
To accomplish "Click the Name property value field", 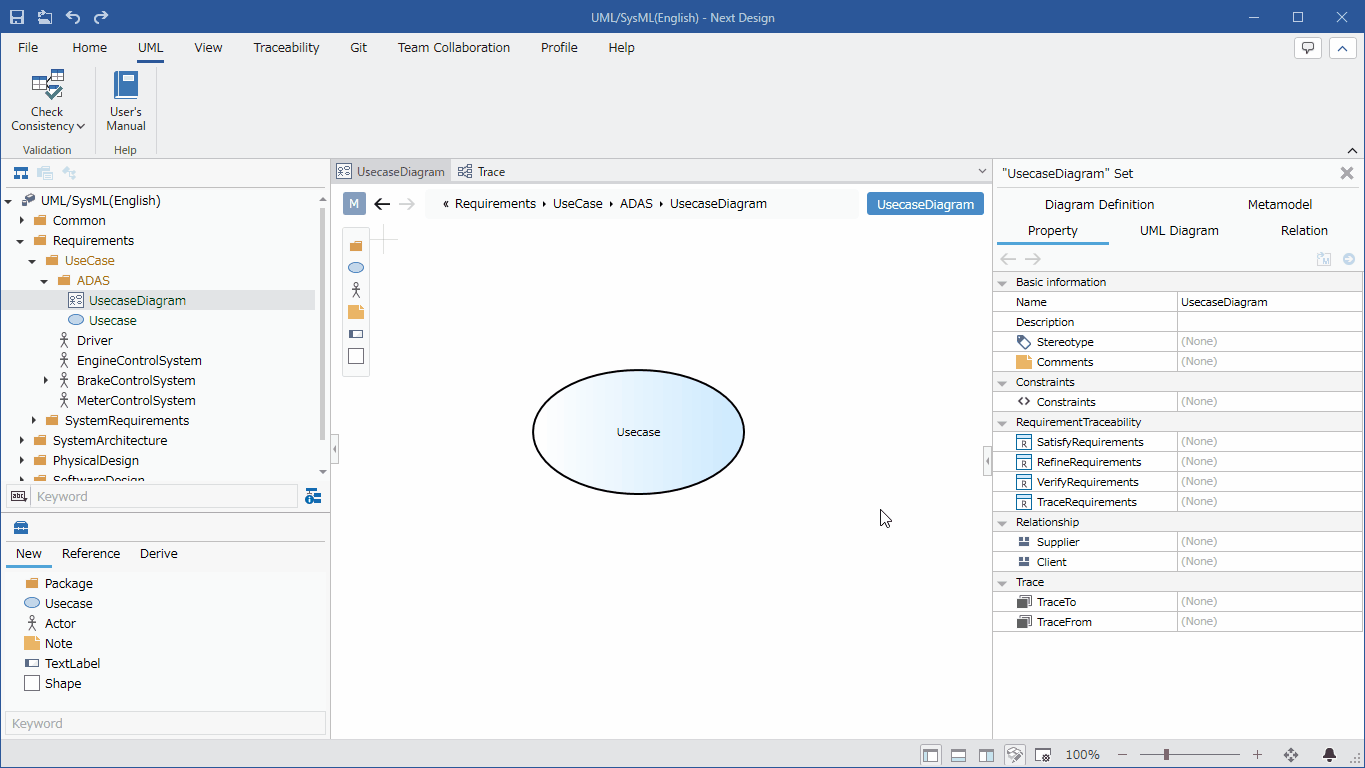I will (1269, 302).
